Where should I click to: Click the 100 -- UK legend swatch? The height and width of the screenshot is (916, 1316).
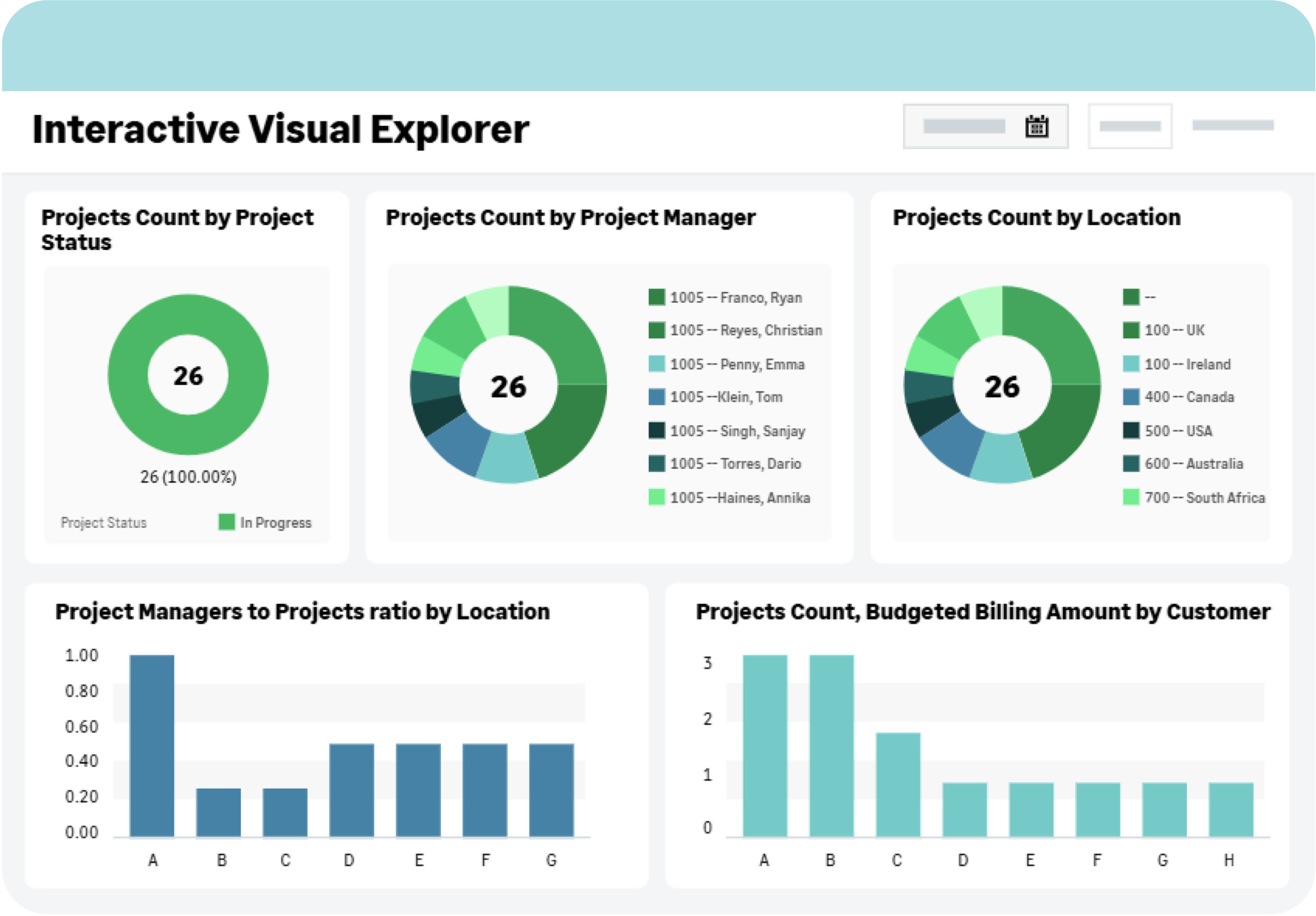pyautogui.click(x=1131, y=330)
